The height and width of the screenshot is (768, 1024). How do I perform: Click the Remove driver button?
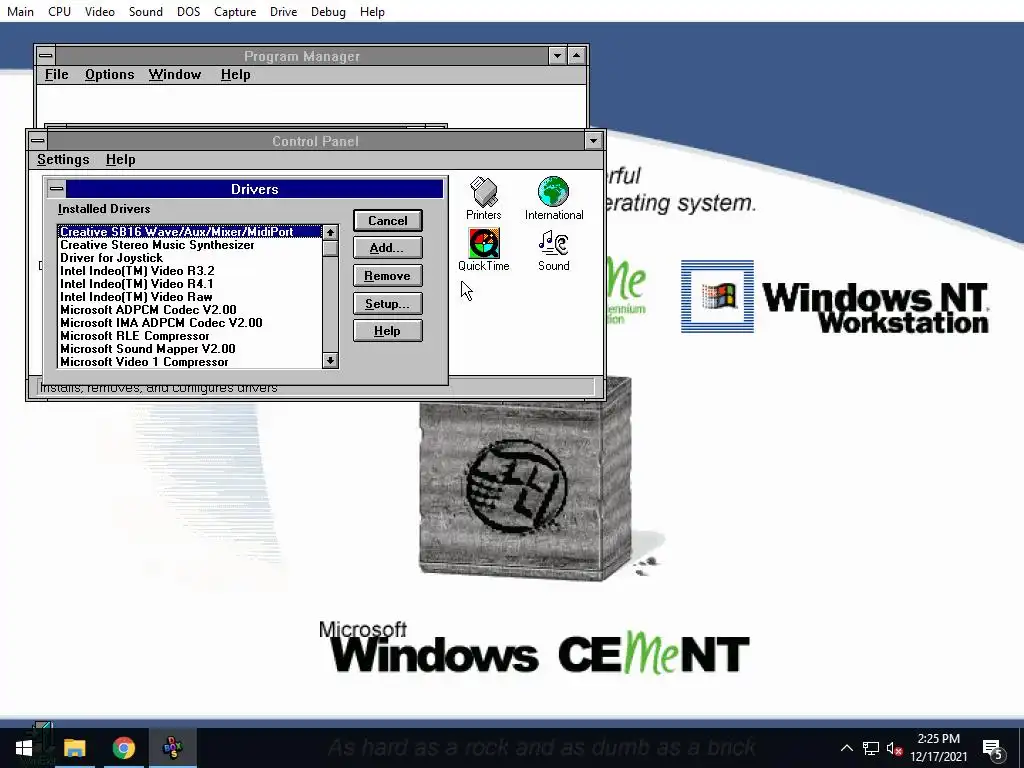pyautogui.click(x=388, y=276)
